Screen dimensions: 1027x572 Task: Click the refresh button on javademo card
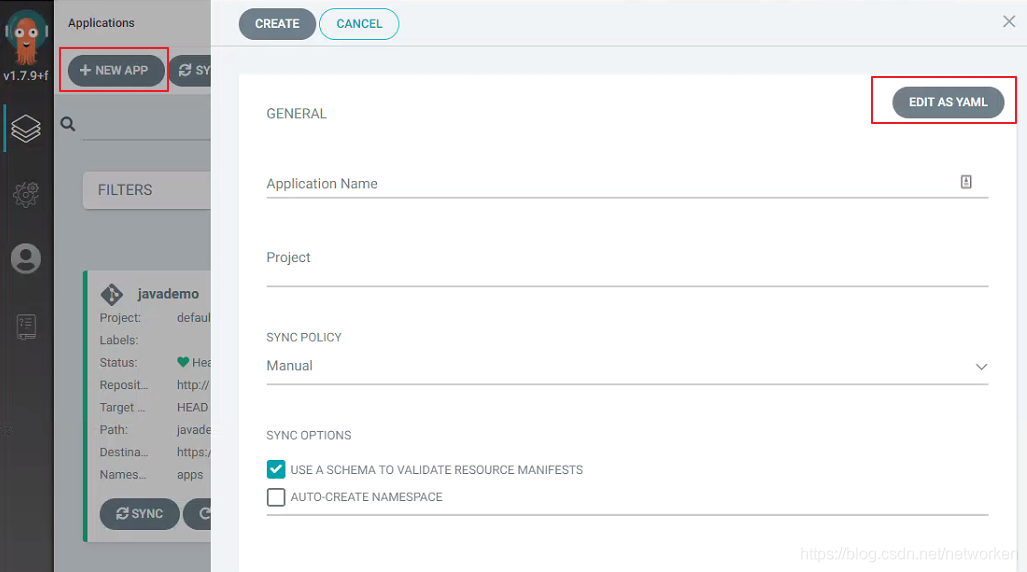click(x=198, y=514)
